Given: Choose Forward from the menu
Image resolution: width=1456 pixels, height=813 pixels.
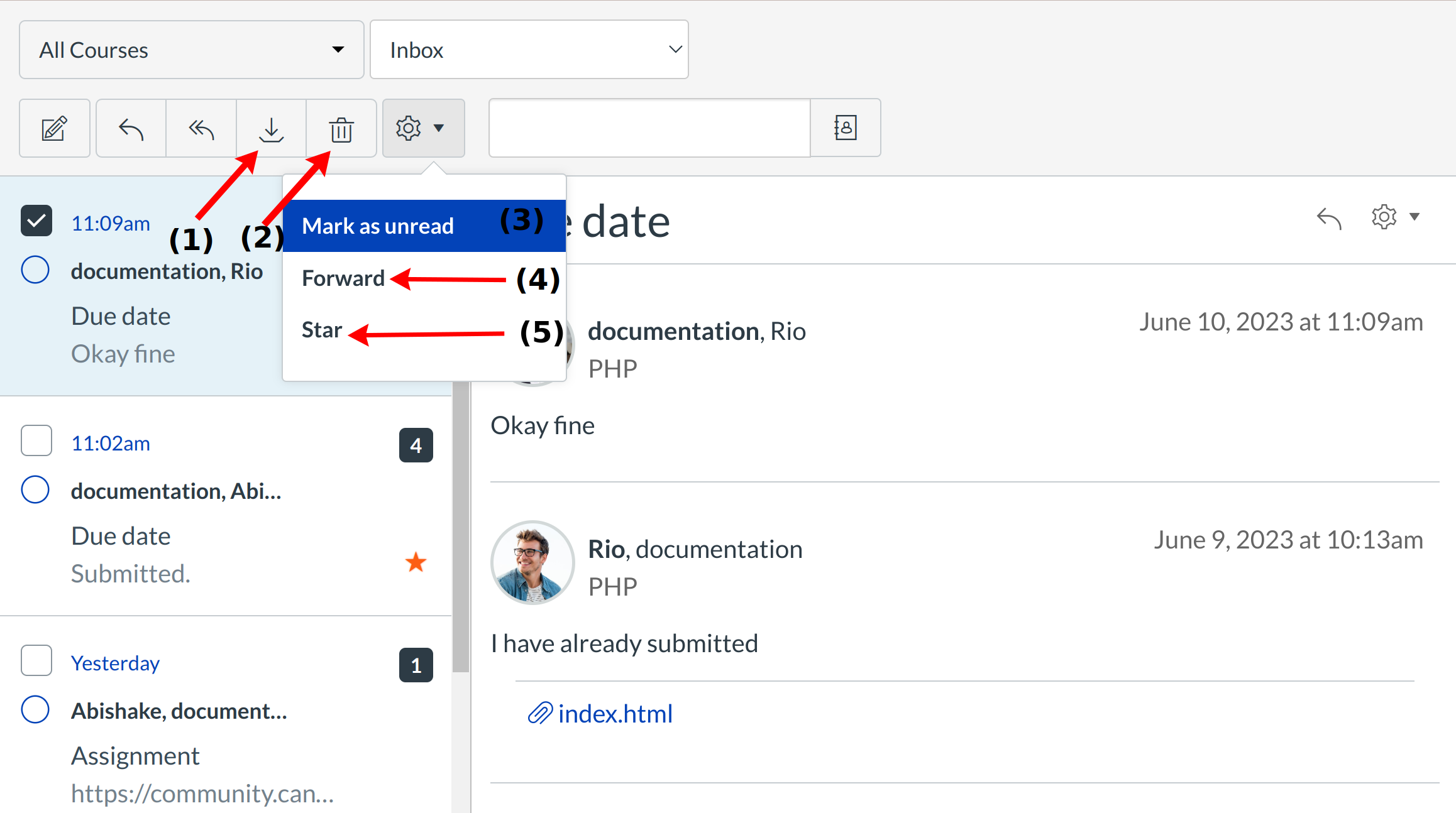Looking at the screenshot, I should click(x=343, y=278).
